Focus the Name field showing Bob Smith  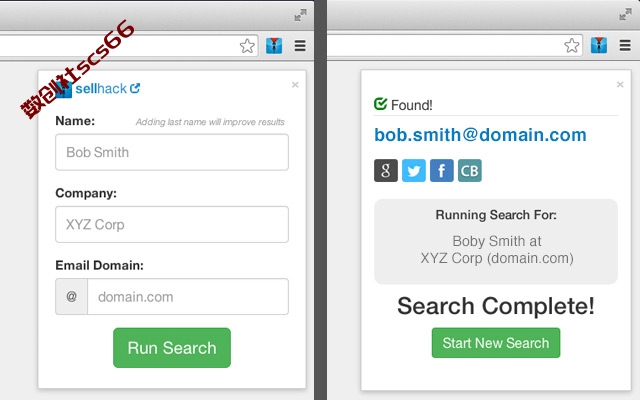(172, 152)
